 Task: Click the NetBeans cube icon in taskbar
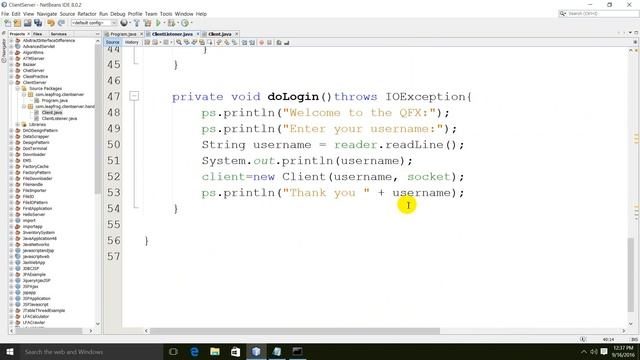[x=256, y=351]
